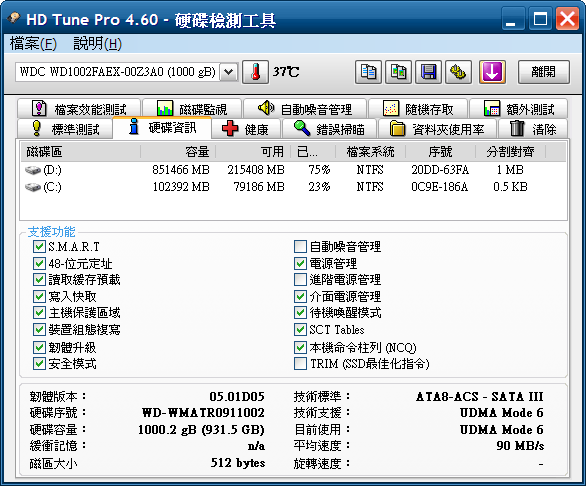Open the drive selection dropdown
The width and height of the screenshot is (586, 486).
(229, 72)
